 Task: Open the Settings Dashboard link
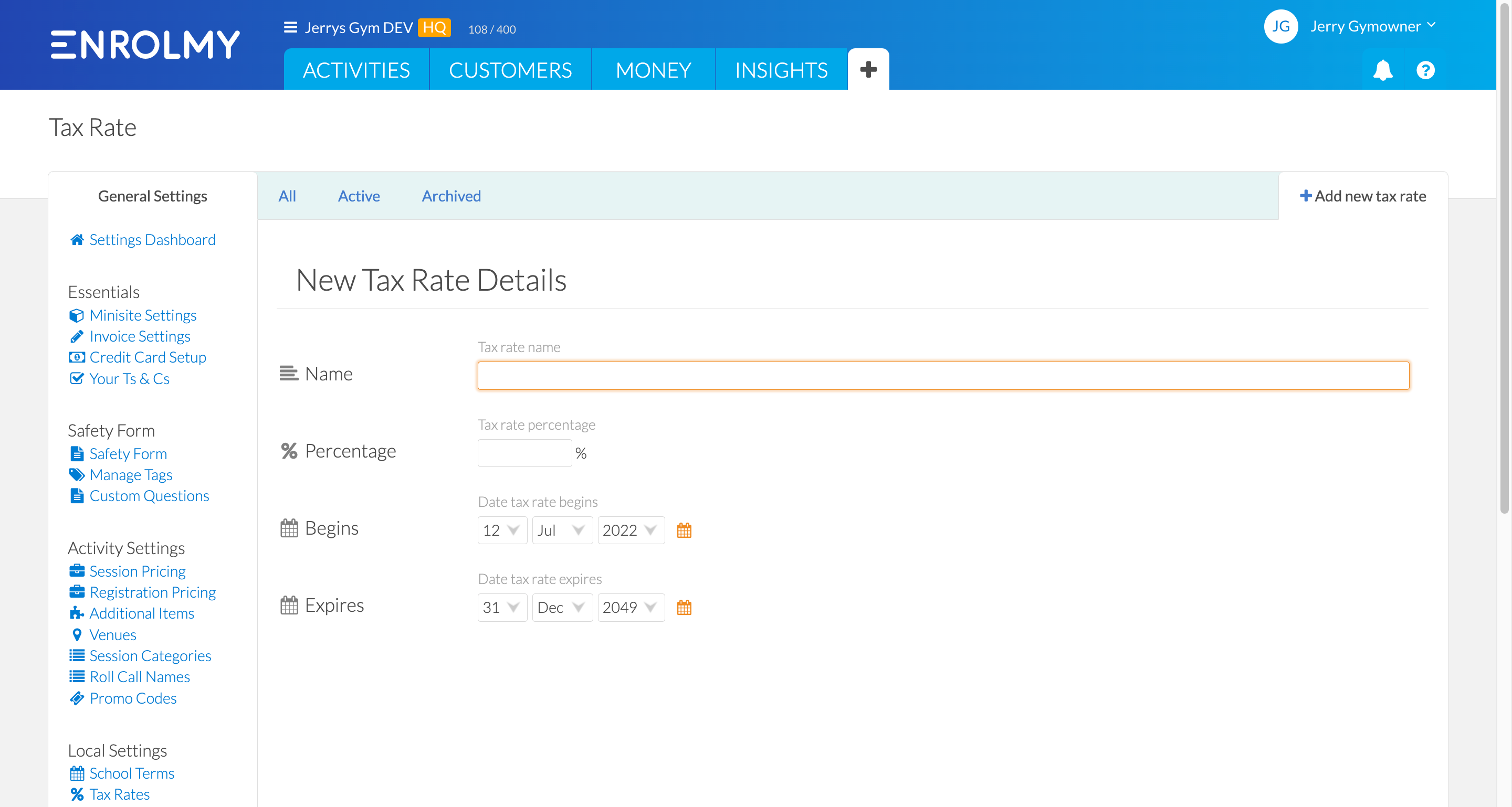[153, 240]
